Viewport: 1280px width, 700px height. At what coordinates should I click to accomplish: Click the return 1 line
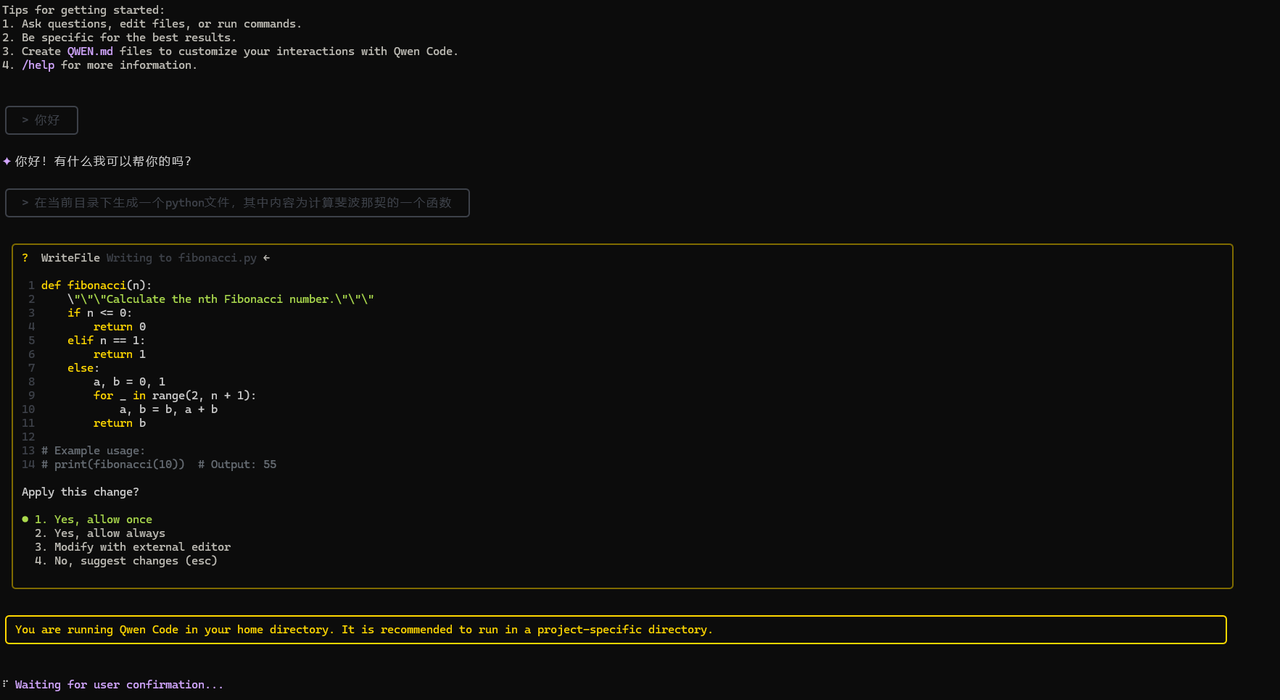tap(120, 354)
